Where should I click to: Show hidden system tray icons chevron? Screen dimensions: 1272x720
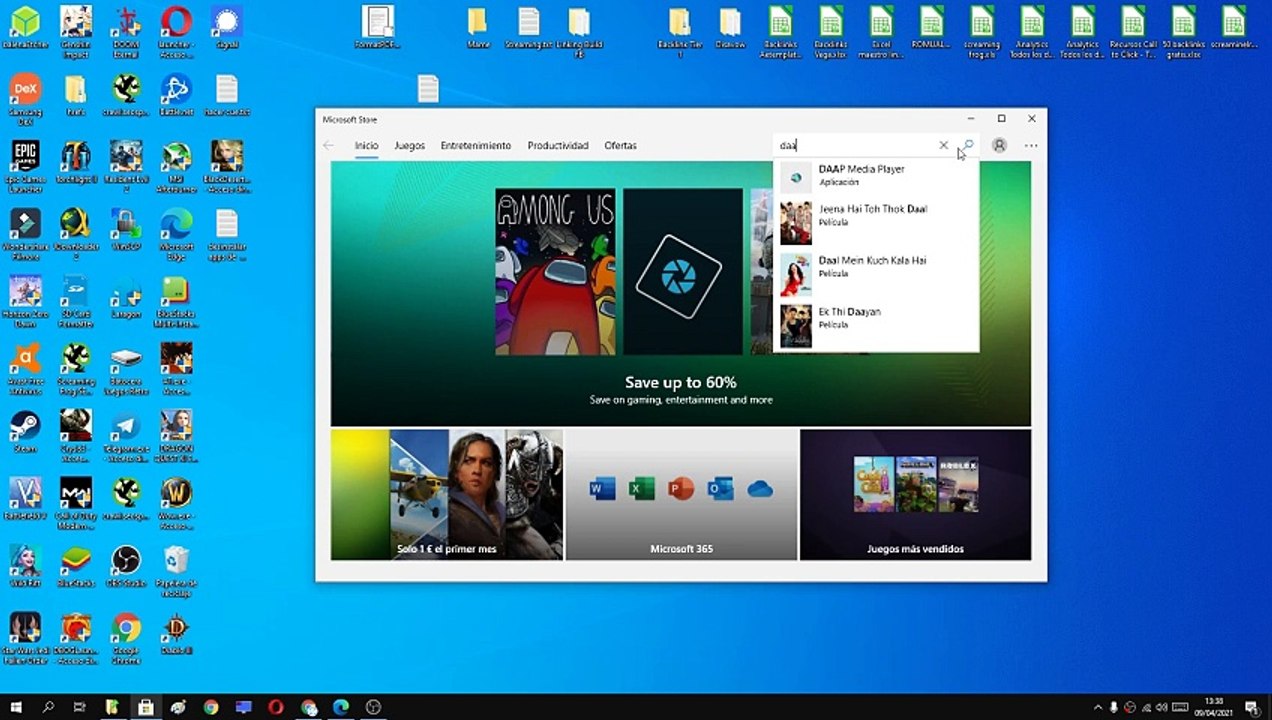[1097, 707]
